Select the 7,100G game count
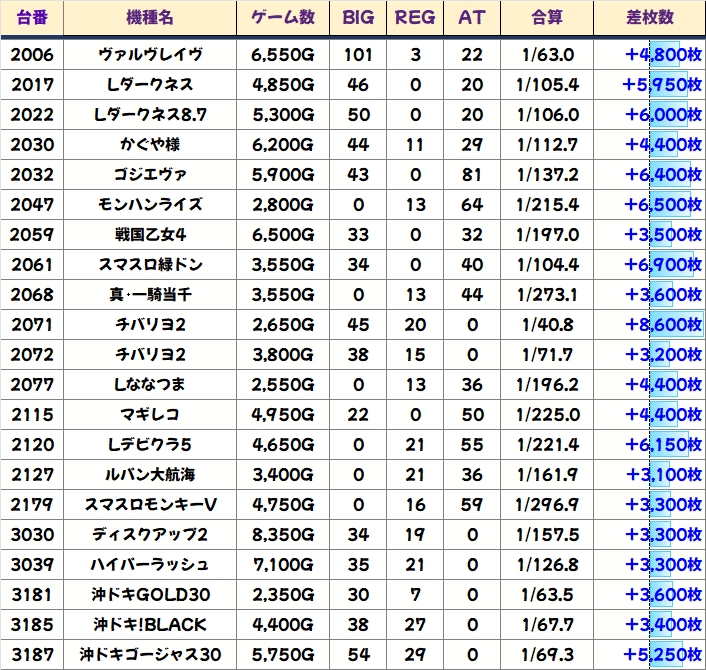This screenshot has width=706, height=670. tap(283, 565)
